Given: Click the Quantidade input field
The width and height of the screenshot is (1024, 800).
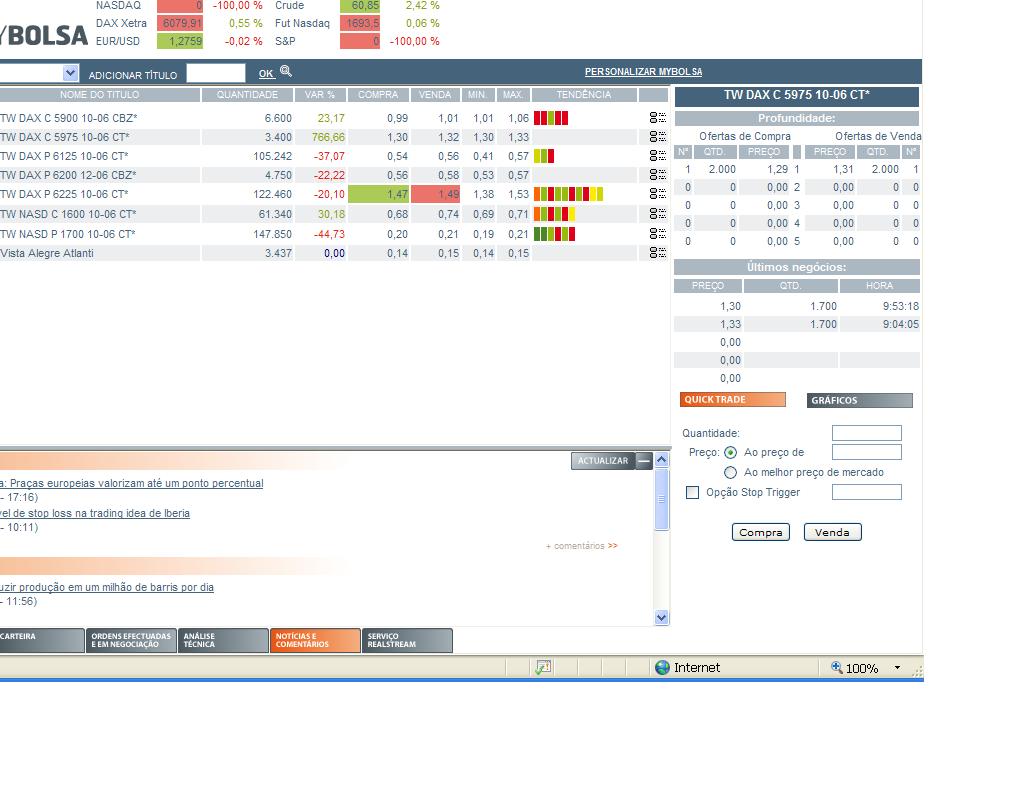Looking at the screenshot, I should 867,433.
